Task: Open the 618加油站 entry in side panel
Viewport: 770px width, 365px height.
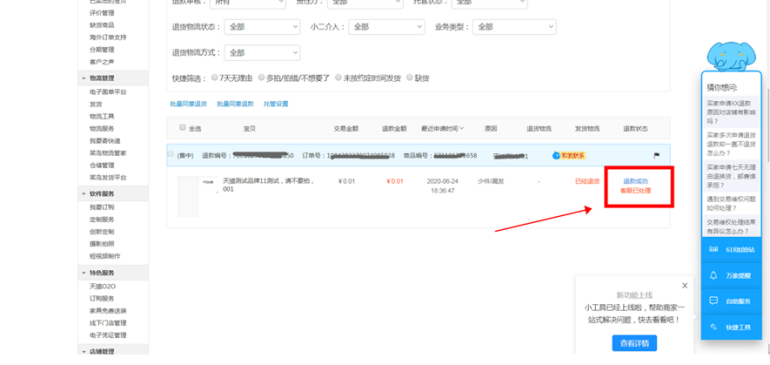Action: tap(732, 250)
